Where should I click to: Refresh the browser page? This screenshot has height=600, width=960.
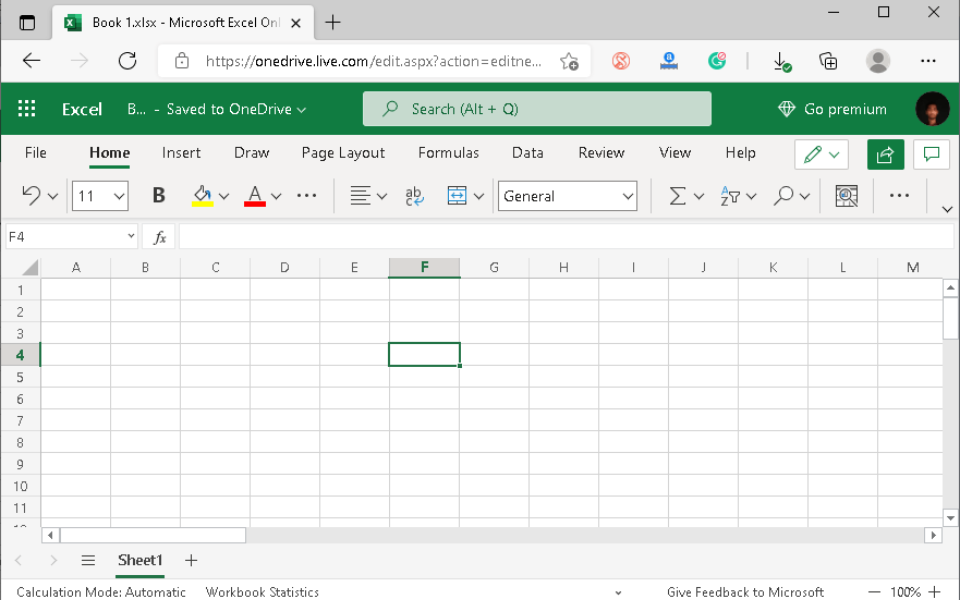[127, 61]
